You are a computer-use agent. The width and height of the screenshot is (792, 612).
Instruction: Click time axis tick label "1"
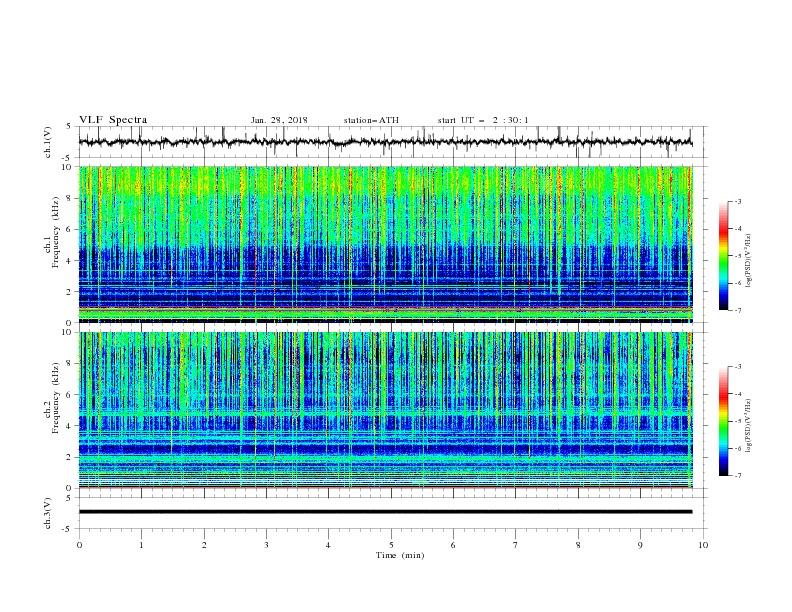point(141,545)
